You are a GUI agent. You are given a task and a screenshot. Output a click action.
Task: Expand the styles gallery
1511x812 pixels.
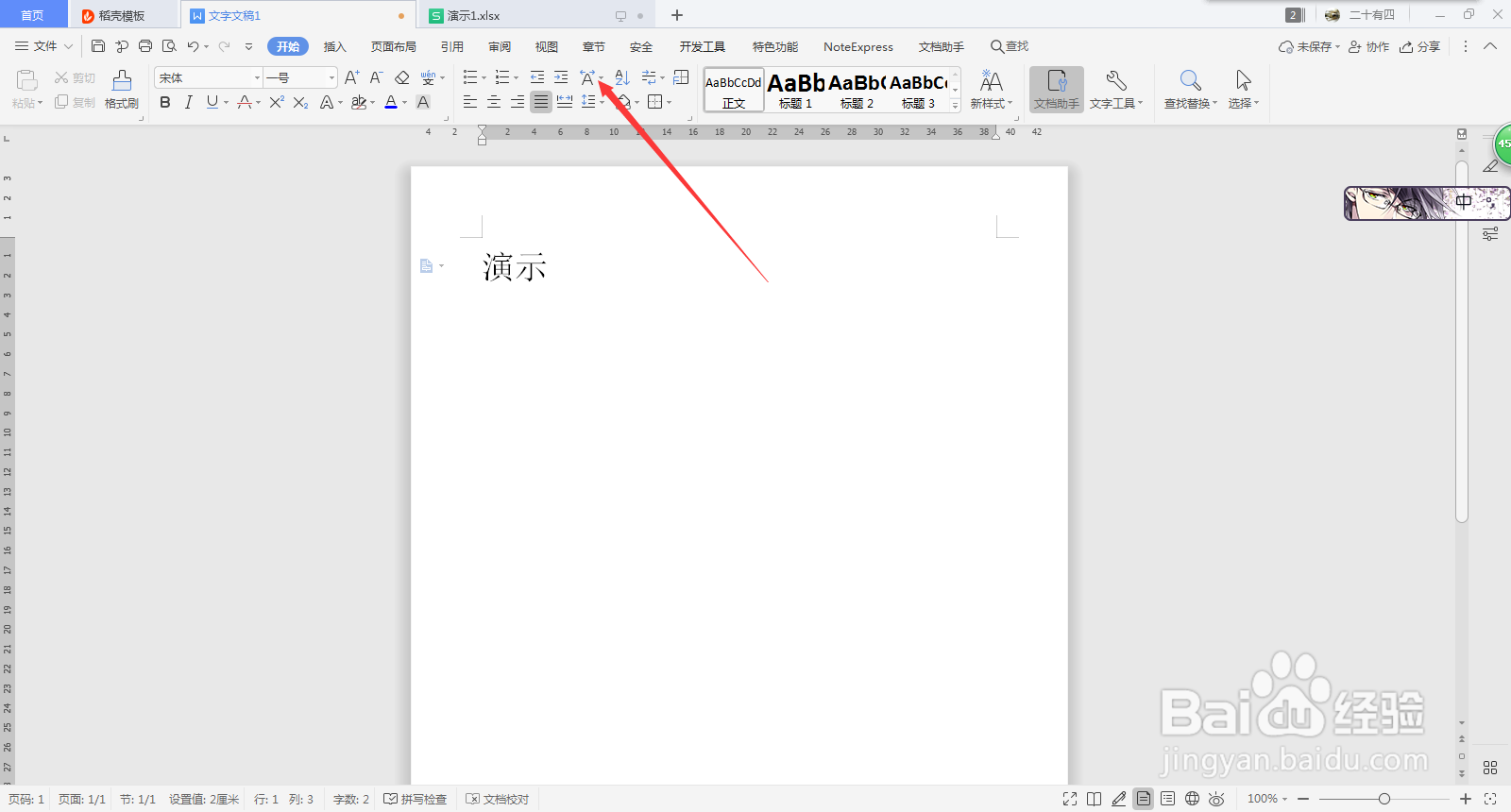(x=956, y=105)
